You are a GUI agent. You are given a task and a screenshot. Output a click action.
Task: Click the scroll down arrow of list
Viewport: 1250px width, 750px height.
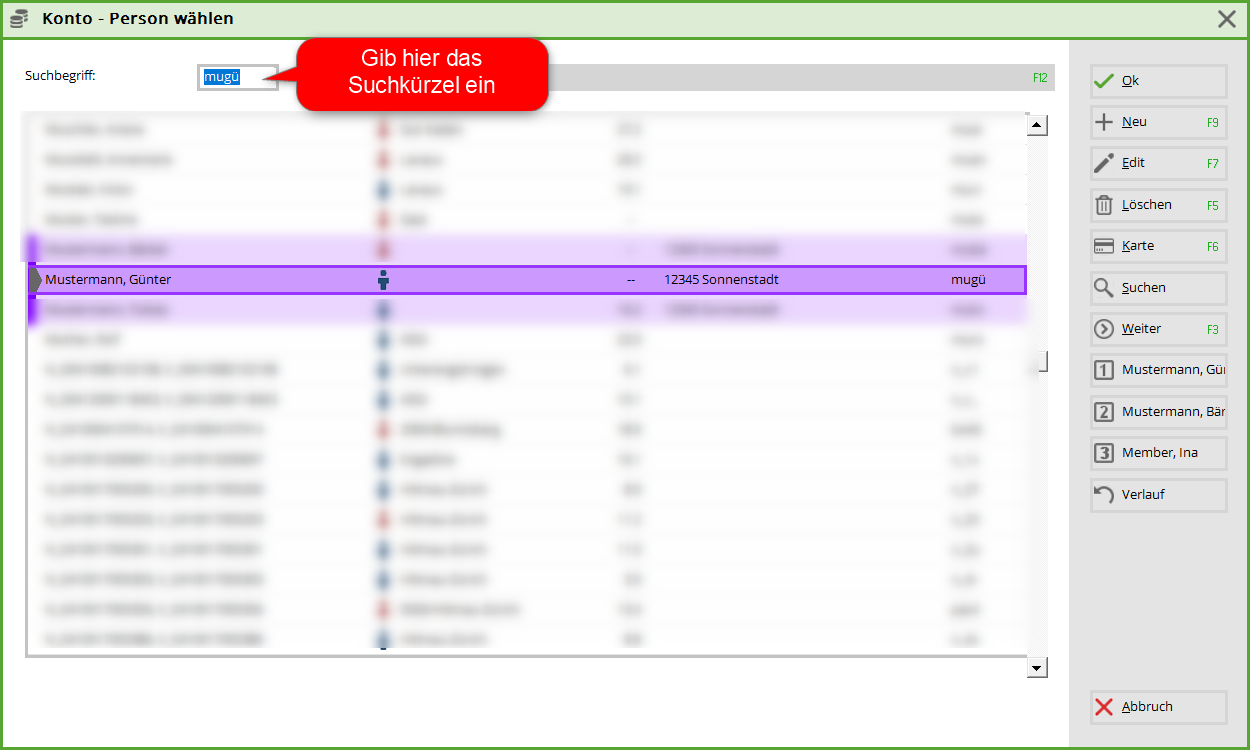tap(1037, 667)
